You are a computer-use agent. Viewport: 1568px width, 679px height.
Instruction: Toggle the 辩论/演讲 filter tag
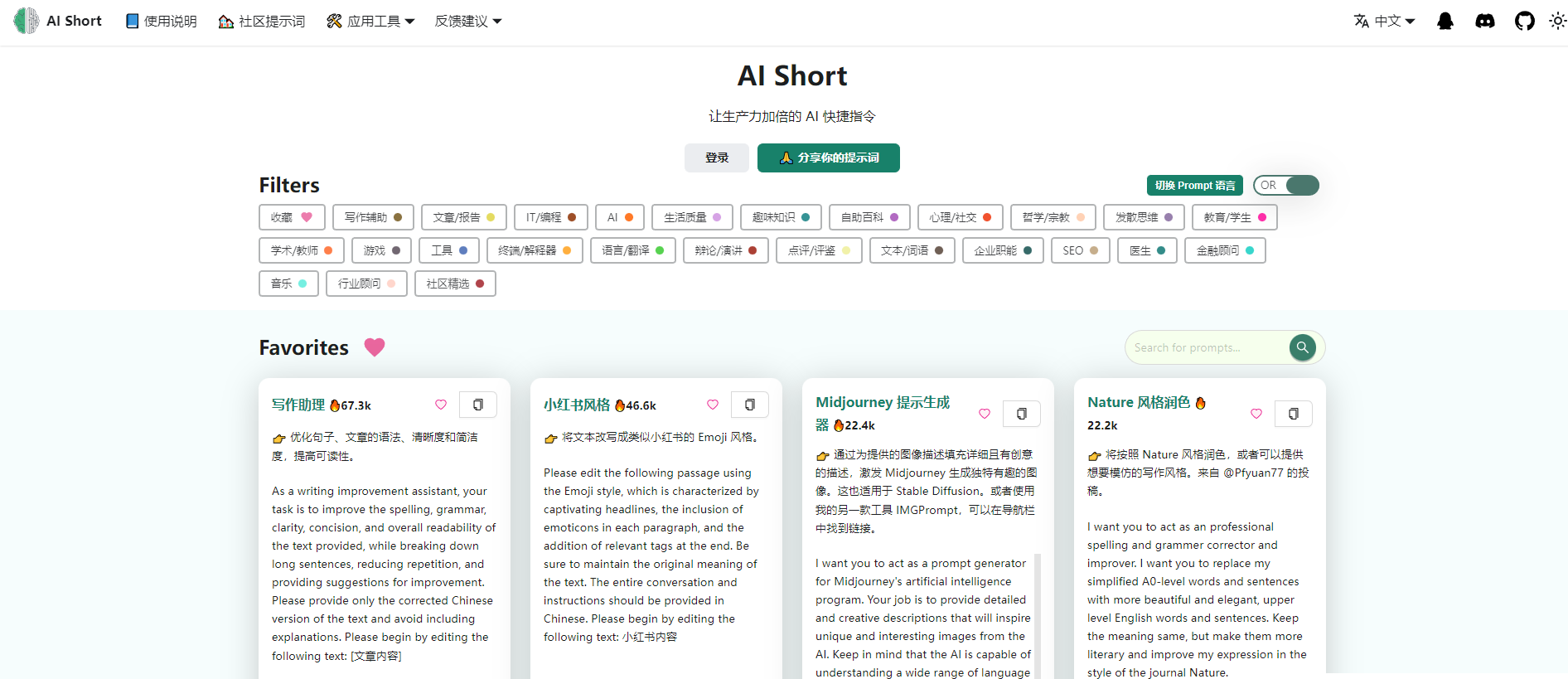(726, 250)
